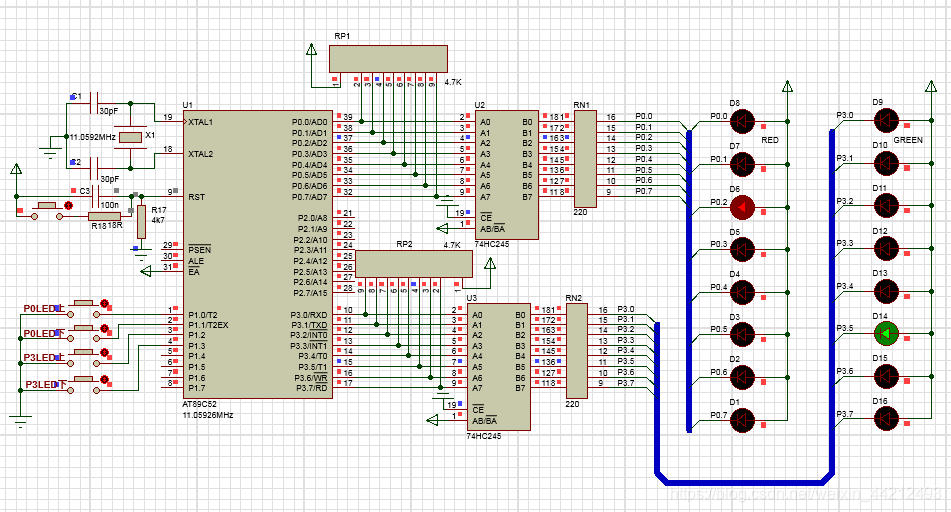
Task: Select the AT89C52 microcontroller U1
Action: [x=258, y=250]
